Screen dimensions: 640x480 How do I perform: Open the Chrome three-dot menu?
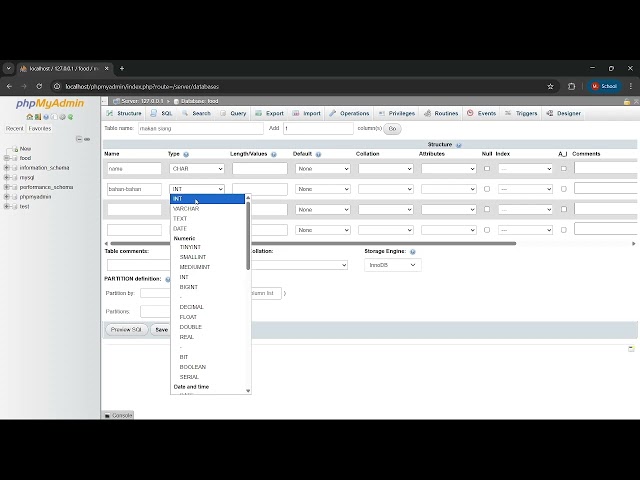coord(631,87)
